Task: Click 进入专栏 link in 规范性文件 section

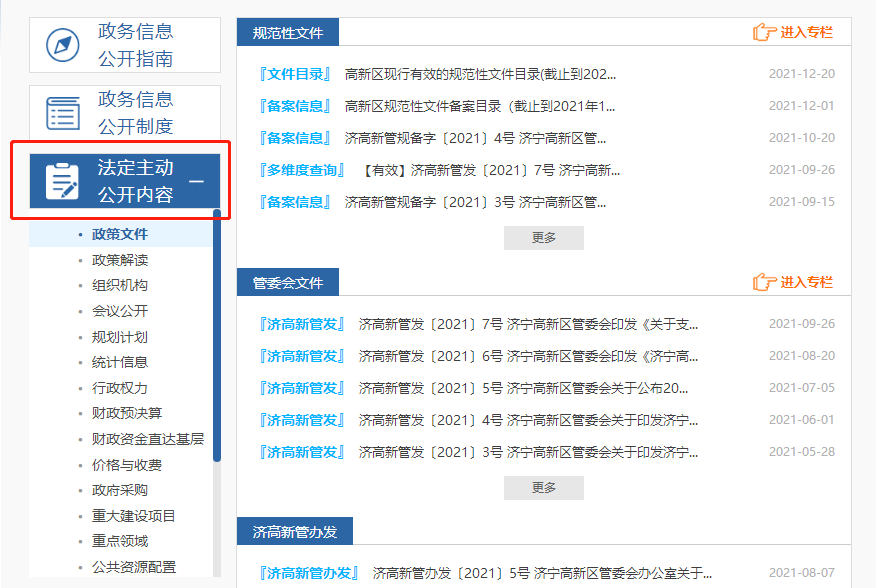Action: point(806,32)
